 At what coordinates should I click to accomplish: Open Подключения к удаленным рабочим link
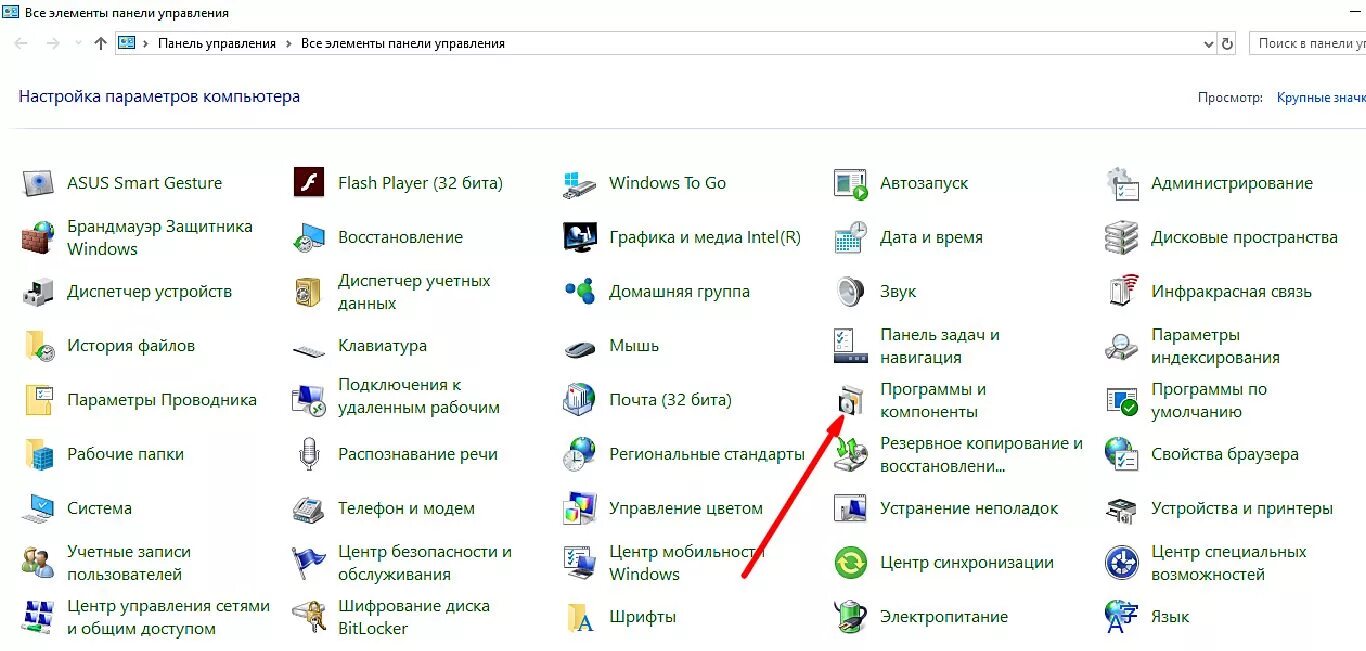[419, 396]
